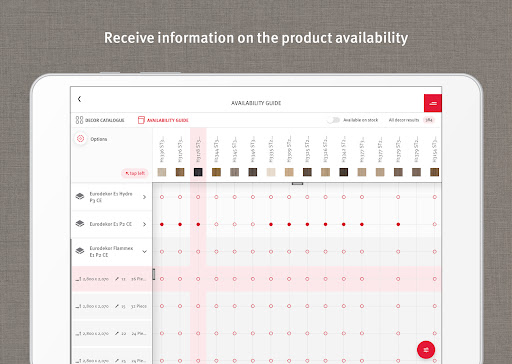Screen dimensions: 512x364
Task: Select the sixth dark brown decor swatch
Action: click(x=253, y=172)
